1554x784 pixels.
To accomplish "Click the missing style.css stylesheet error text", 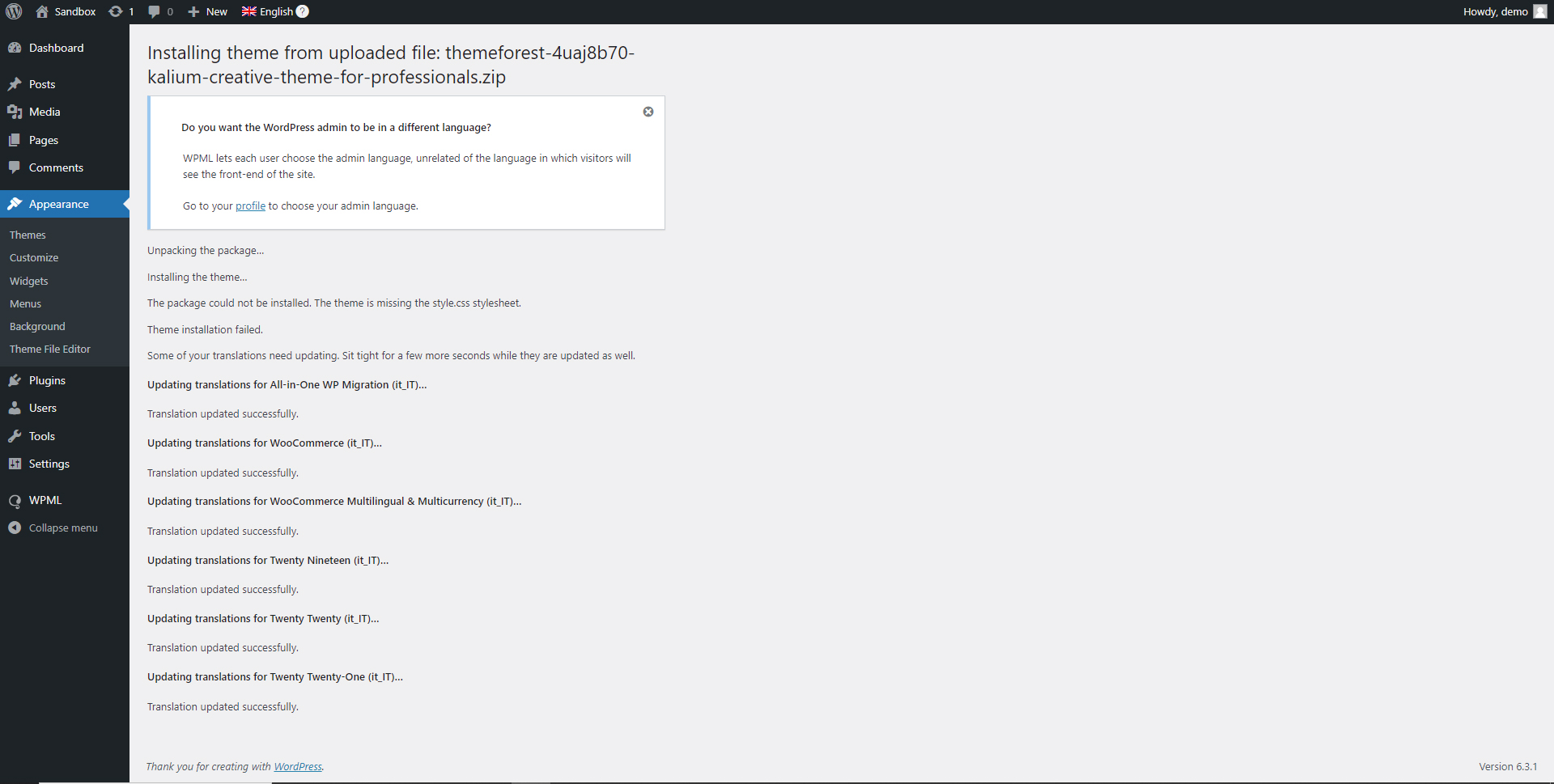I will (334, 303).
